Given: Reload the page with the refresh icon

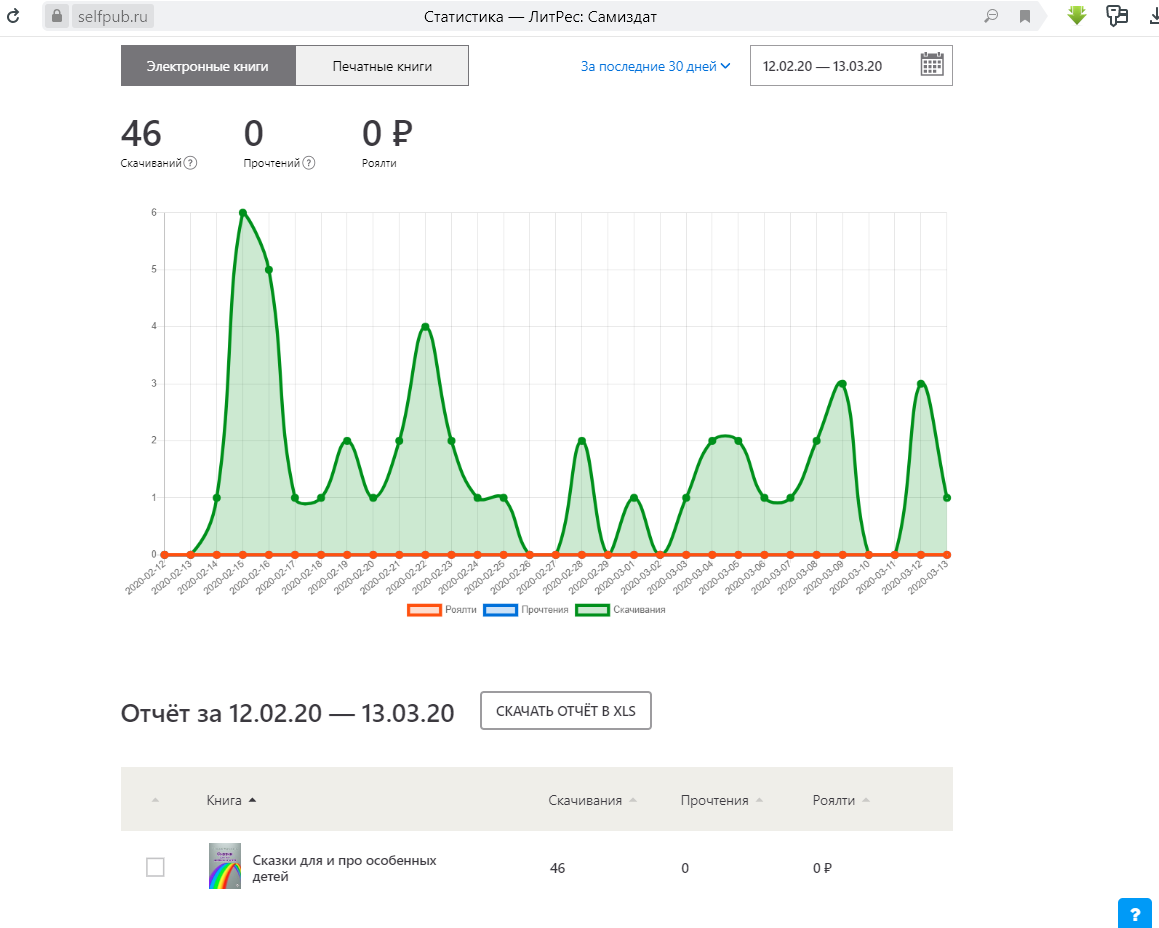Looking at the screenshot, I should point(13,16).
